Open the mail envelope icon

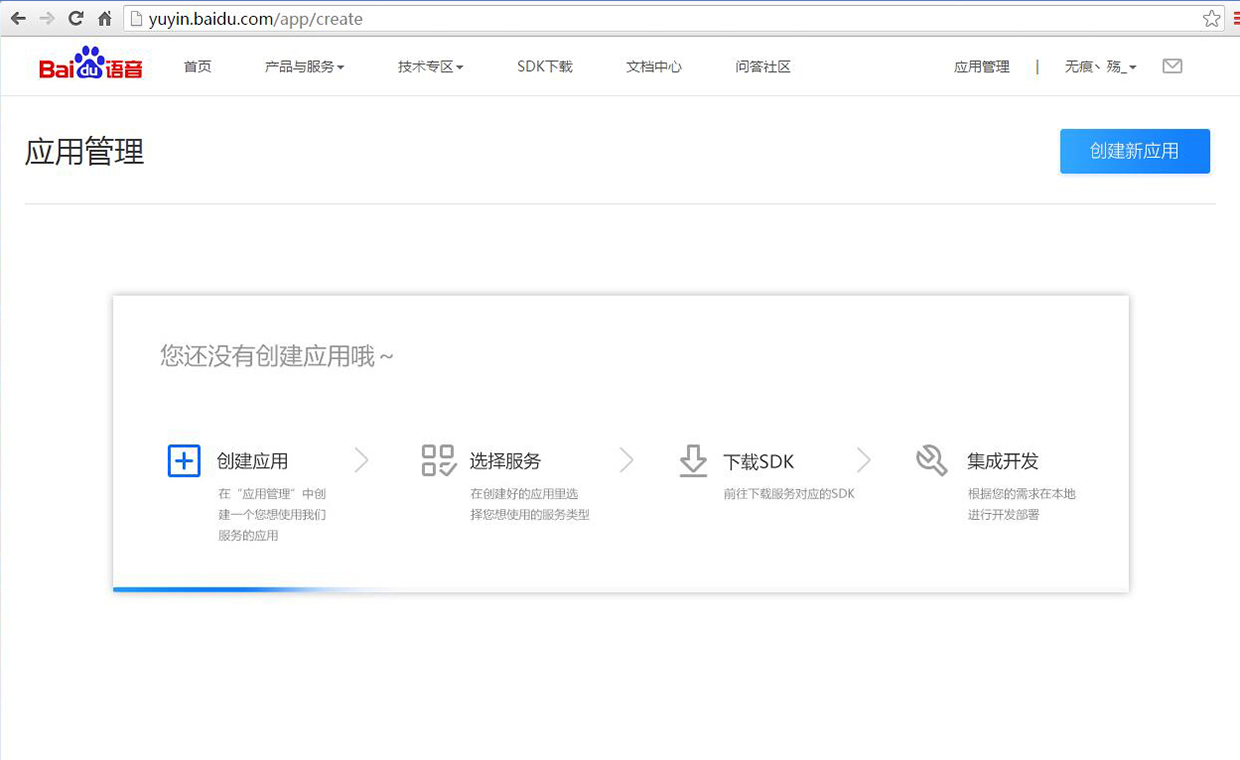coord(1172,66)
